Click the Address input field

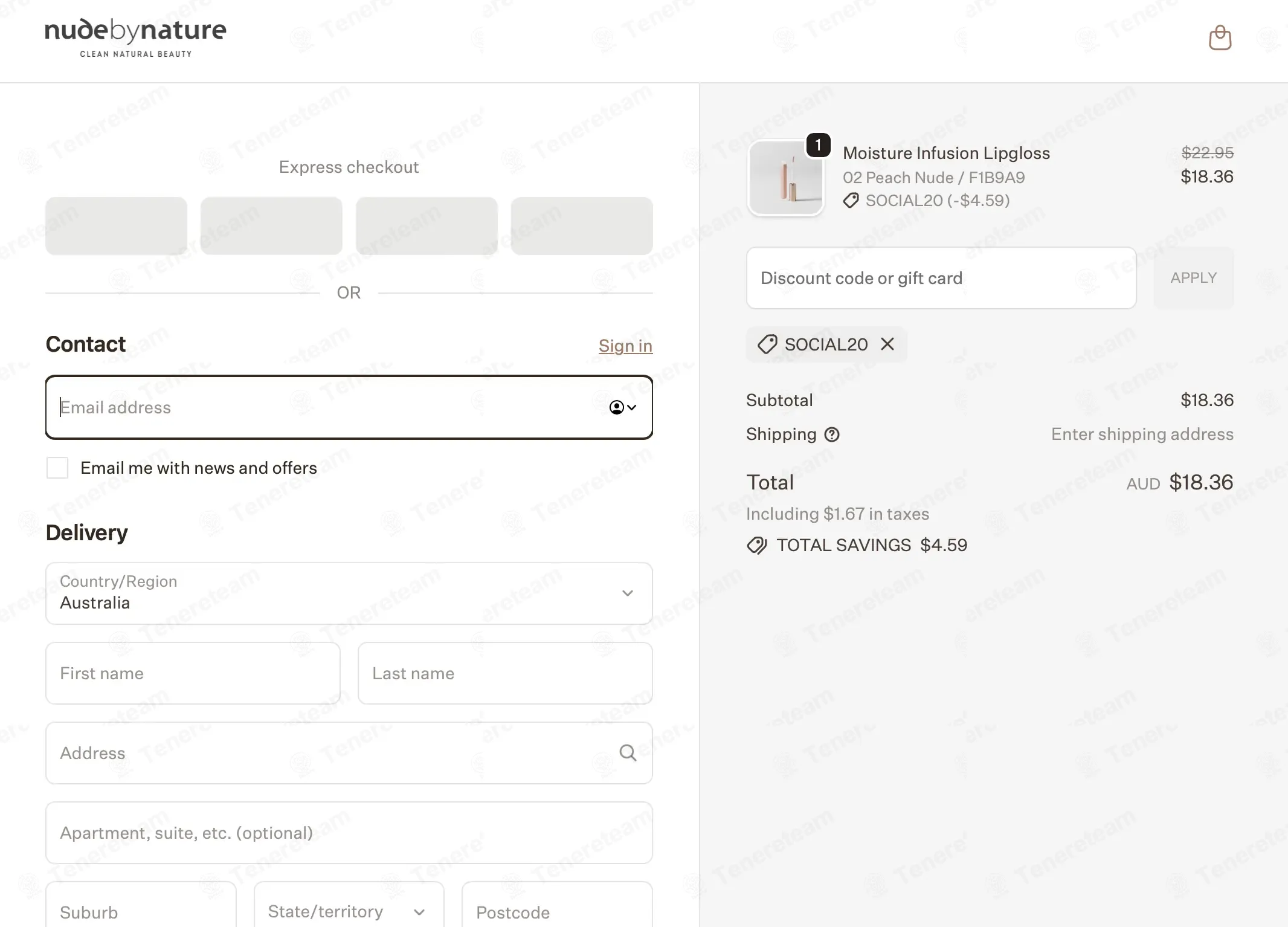pos(349,753)
